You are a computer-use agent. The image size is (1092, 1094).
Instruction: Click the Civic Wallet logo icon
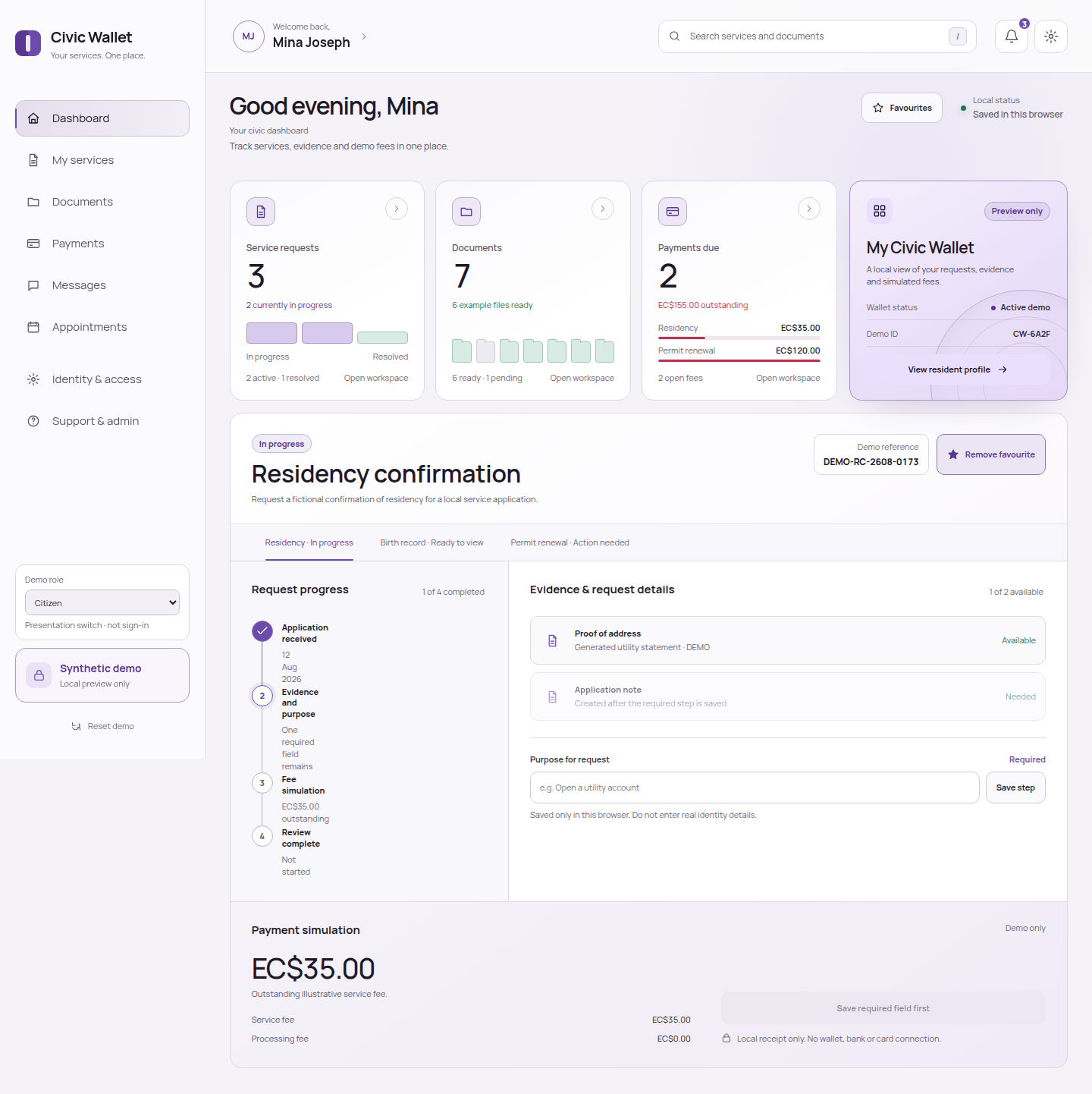pos(28,43)
